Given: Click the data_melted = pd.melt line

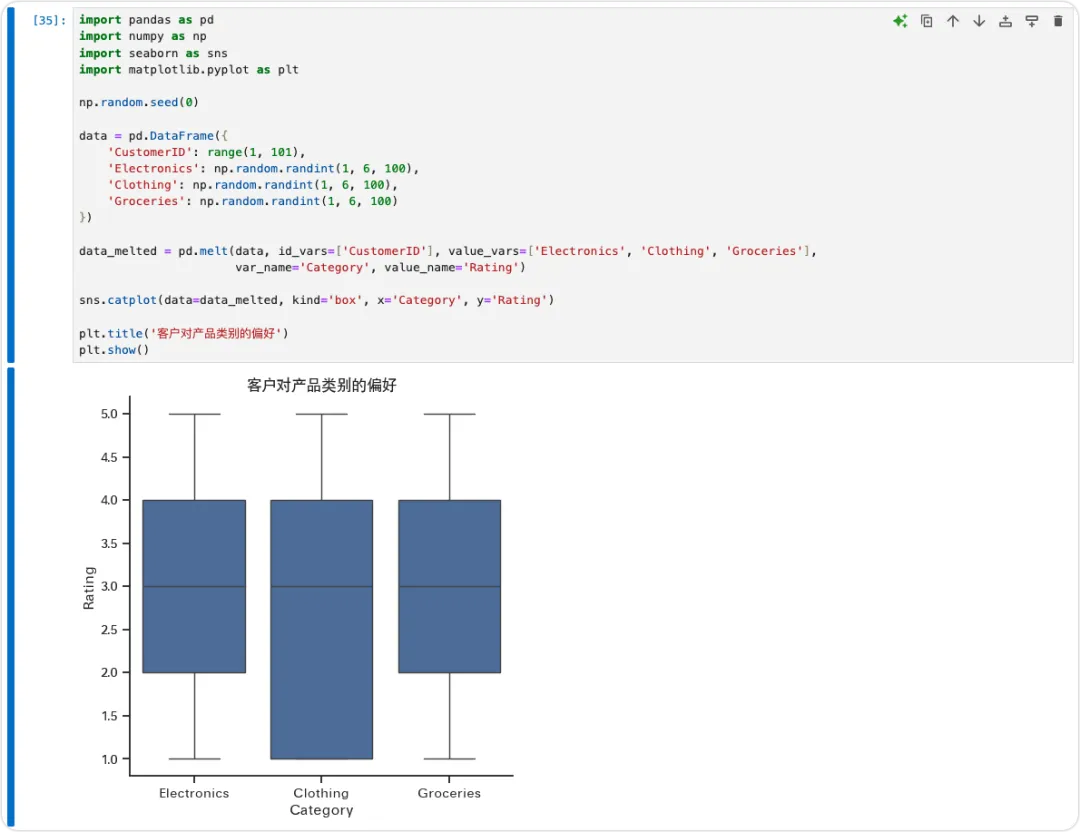Looking at the screenshot, I should pos(448,251).
